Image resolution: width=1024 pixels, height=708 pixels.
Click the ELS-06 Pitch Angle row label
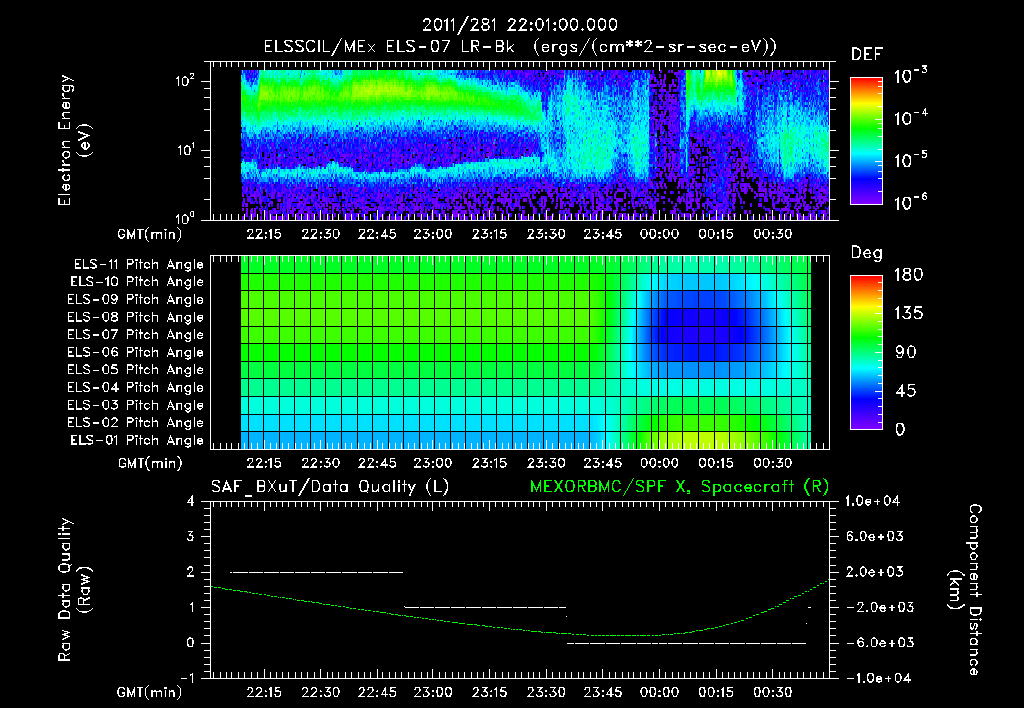click(135, 352)
